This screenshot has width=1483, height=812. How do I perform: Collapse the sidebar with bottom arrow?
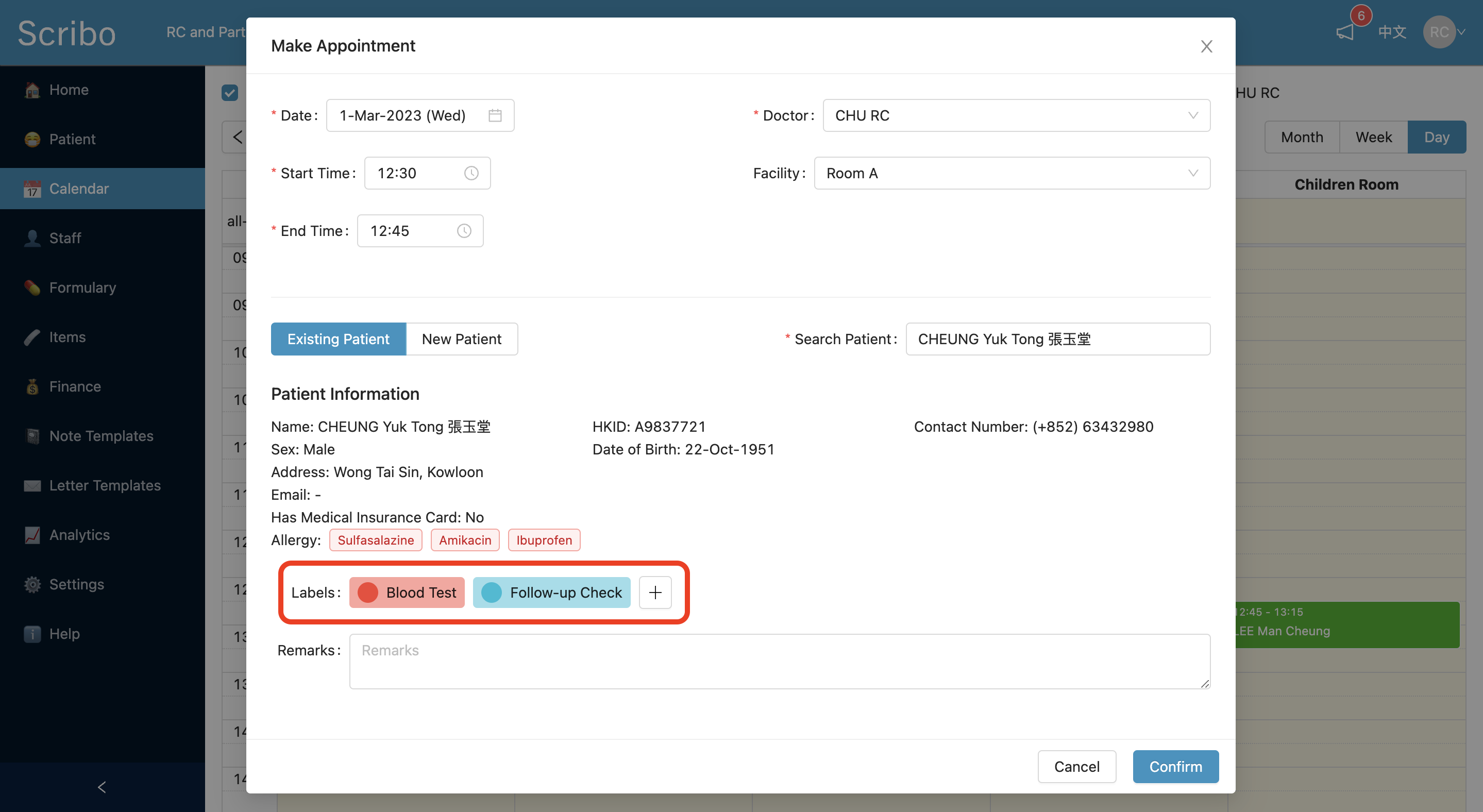pos(102,787)
